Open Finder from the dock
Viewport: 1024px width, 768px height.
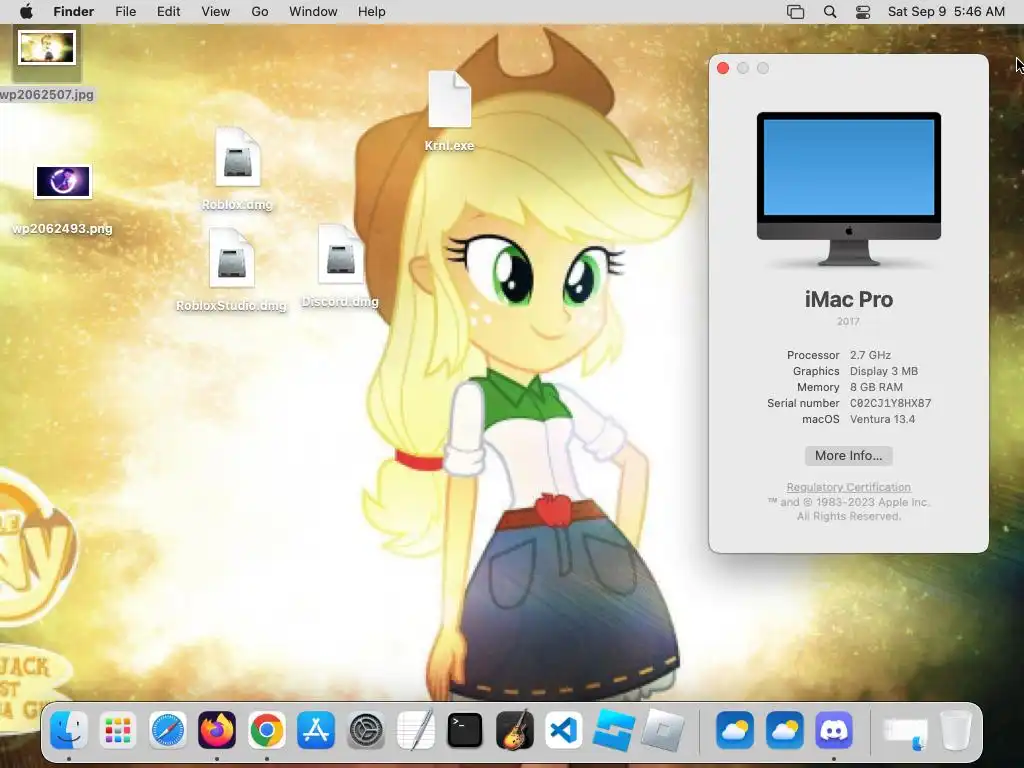(69, 729)
